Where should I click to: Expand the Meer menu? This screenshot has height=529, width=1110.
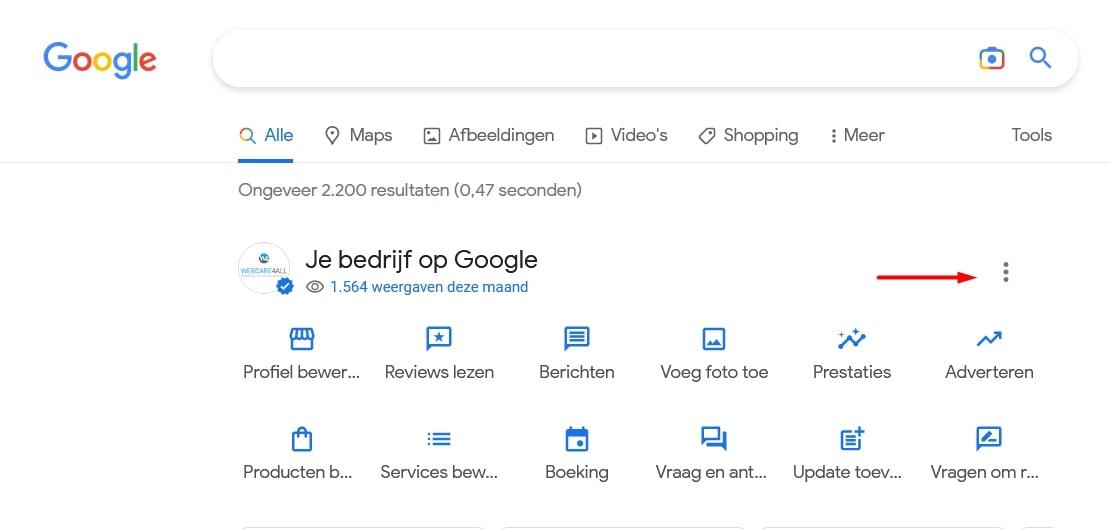tap(857, 135)
